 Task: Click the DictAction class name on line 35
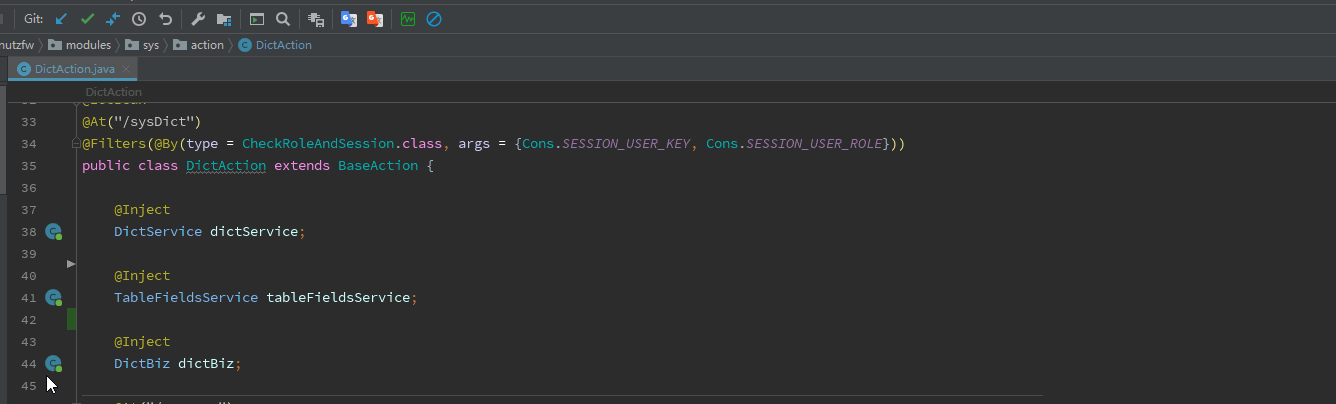(x=226, y=166)
